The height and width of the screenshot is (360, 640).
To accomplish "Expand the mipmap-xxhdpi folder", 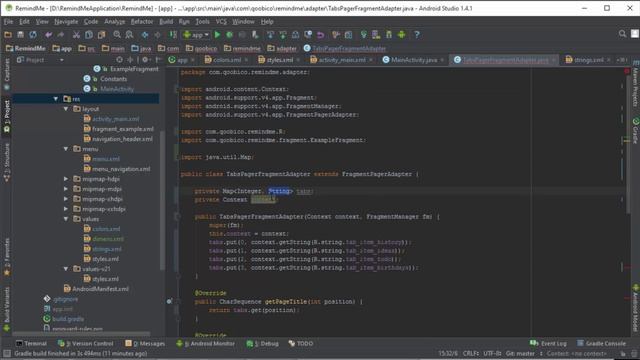I will pyautogui.click(x=66, y=209).
